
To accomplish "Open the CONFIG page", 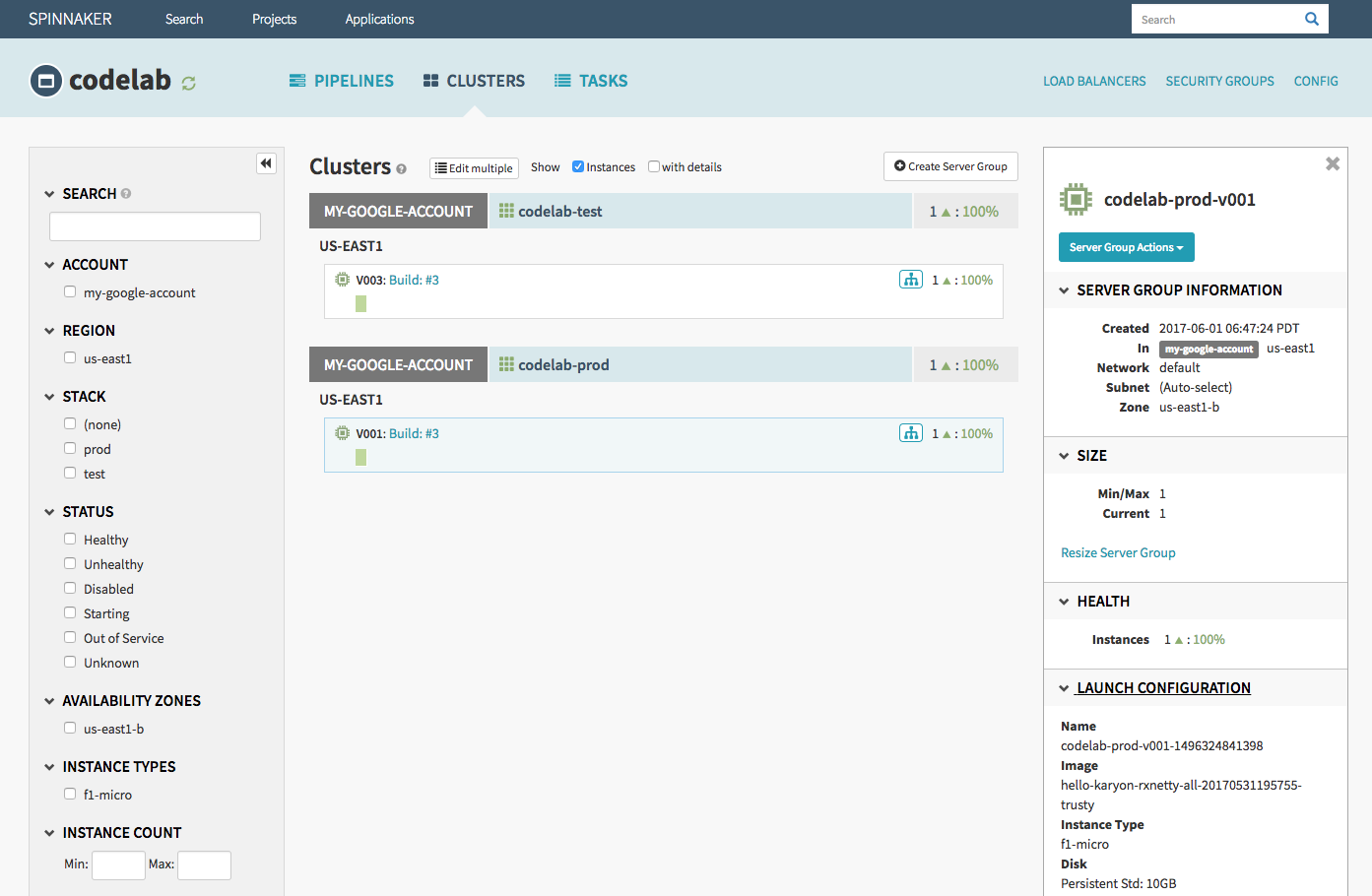I will coord(1316,81).
